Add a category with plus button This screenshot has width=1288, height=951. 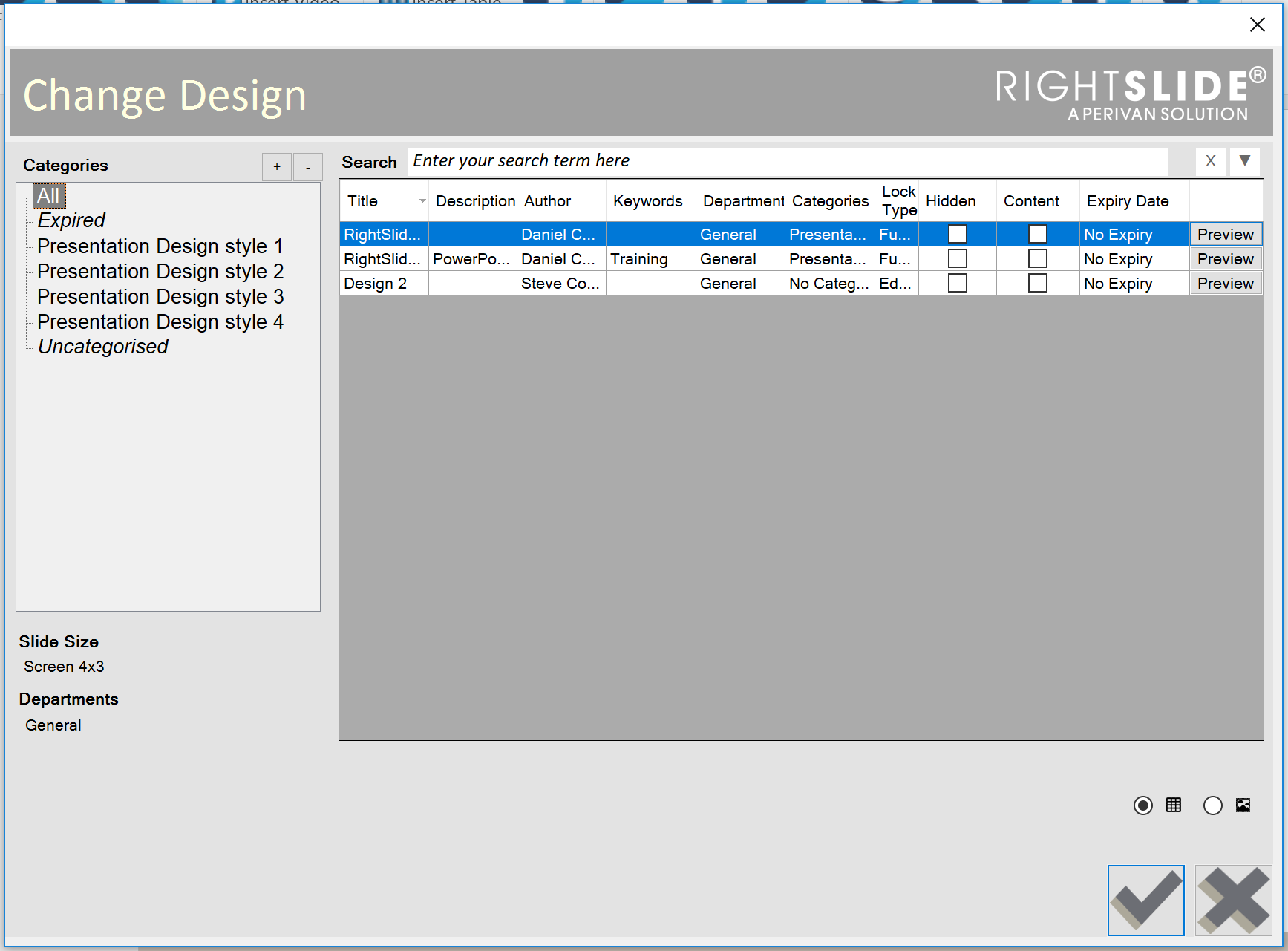[x=277, y=167]
